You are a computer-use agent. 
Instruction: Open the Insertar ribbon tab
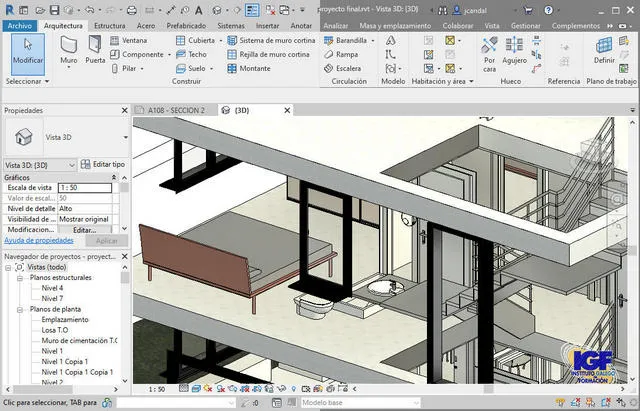pos(267,26)
